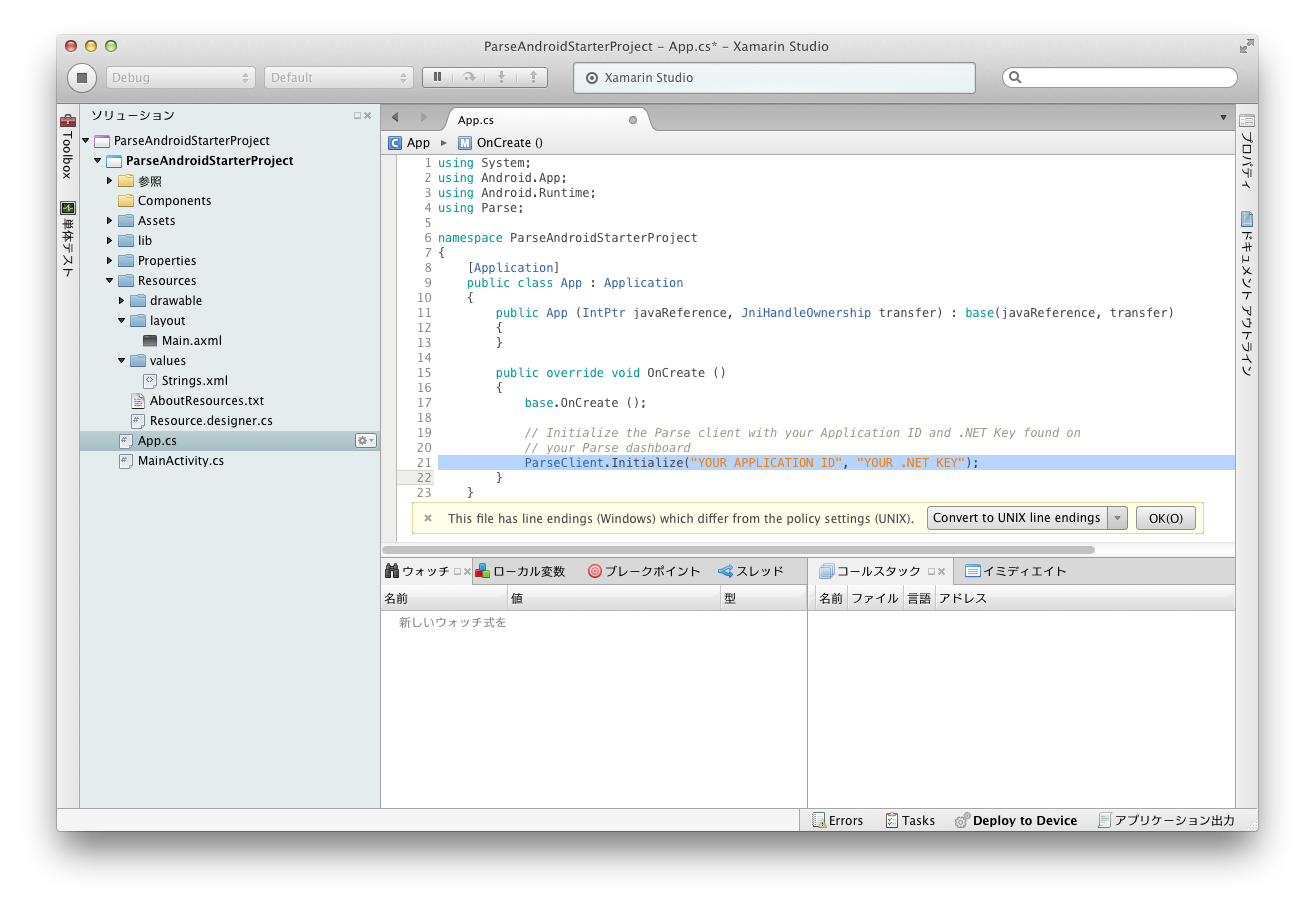Expand the Properties folder
Viewport: 1315px width, 910px height.
tap(110, 261)
